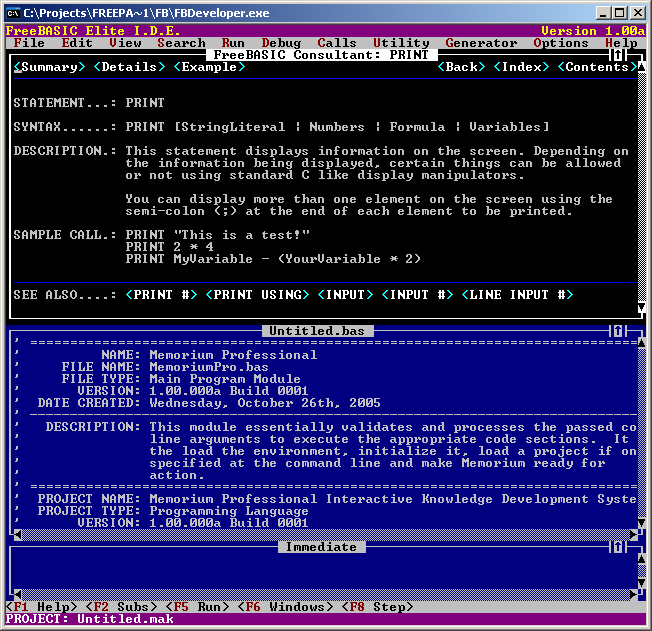Image resolution: width=652 pixels, height=631 pixels.
Task: Maximize the Immediate window
Action: coord(618,547)
